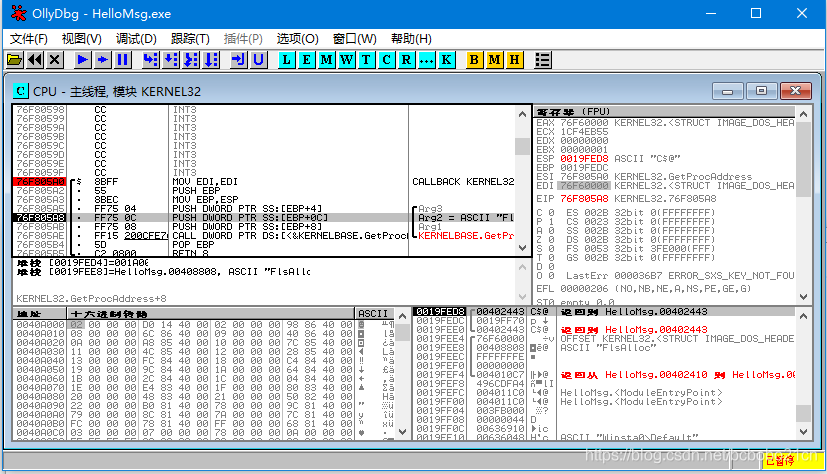Image resolution: width=827 pixels, height=474 pixels.
Task: Click the Step into icon
Action: [x=150, y=60]
